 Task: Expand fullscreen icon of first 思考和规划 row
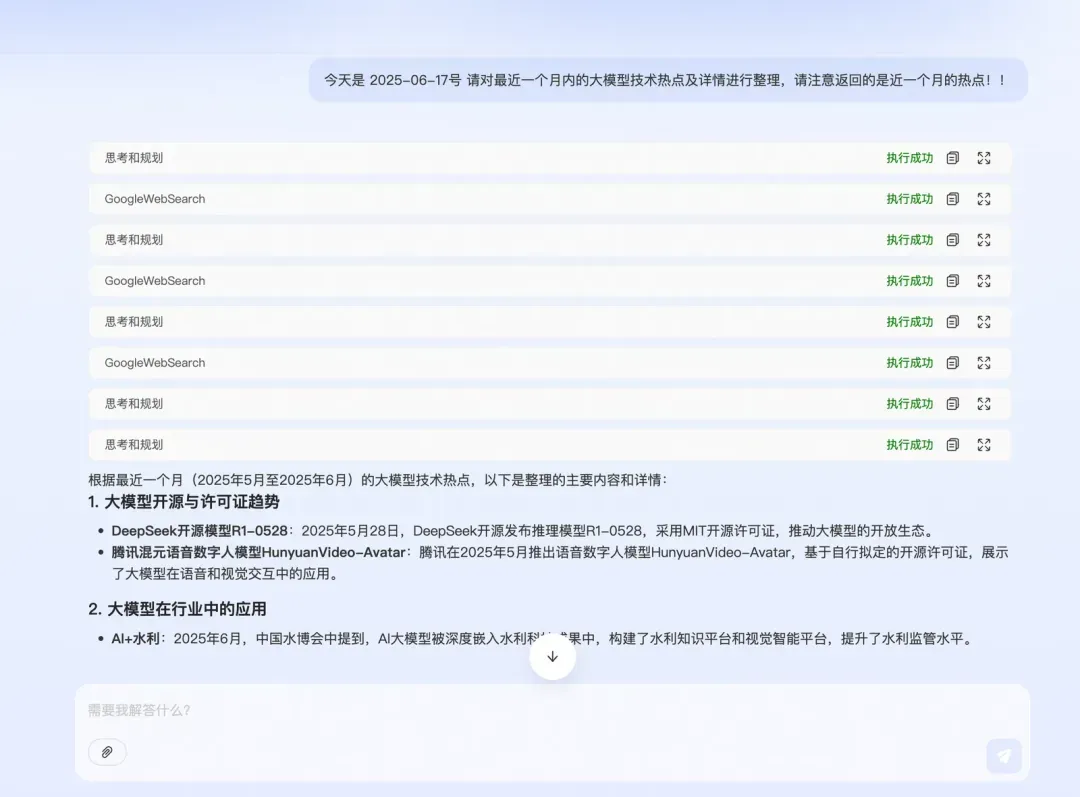tap(984, 158)
